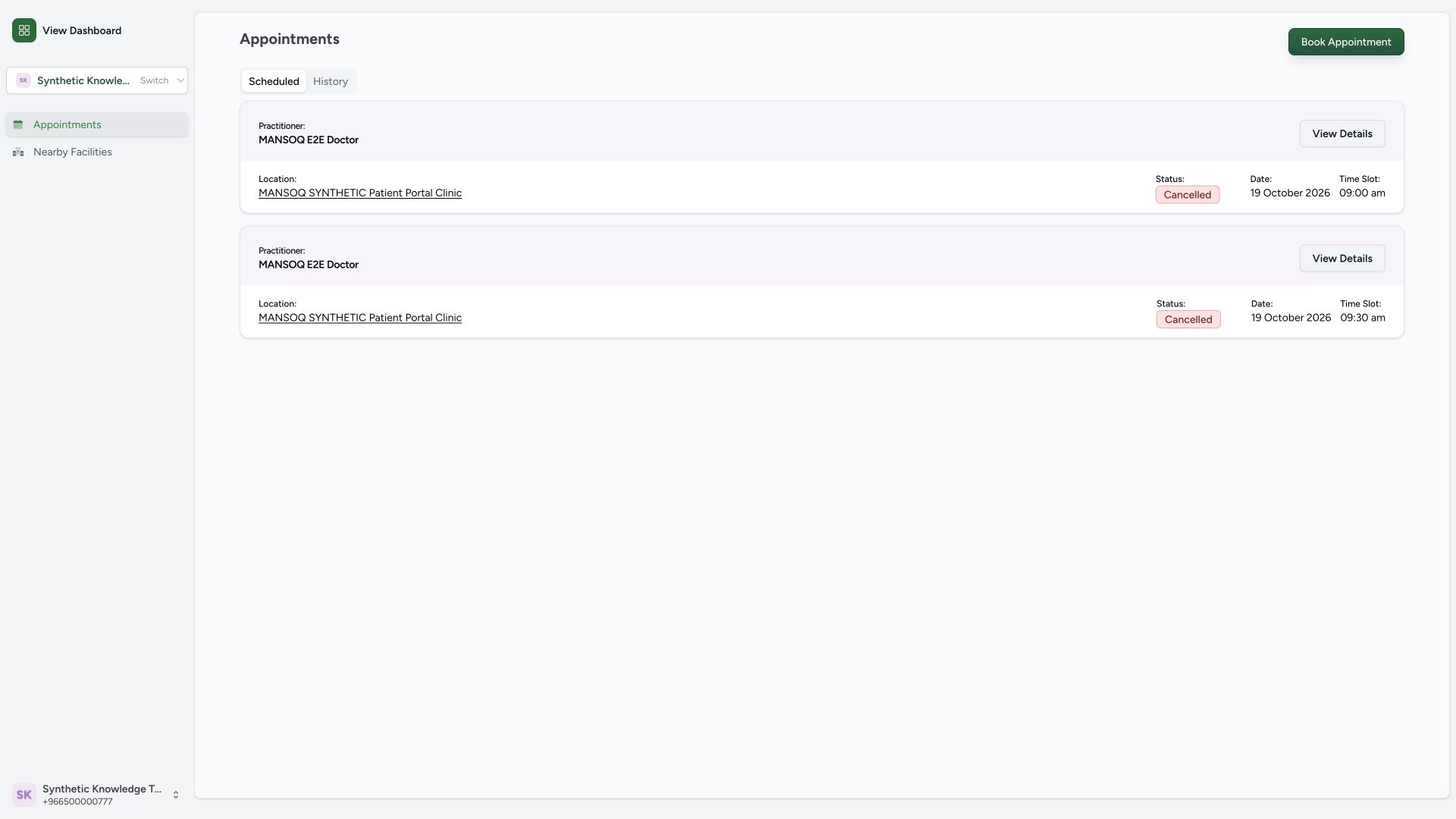Open clinic link for the 09:00 am appointment
Image resolution: width=1456 pixels, height=819 pixels.
[360, 193]
